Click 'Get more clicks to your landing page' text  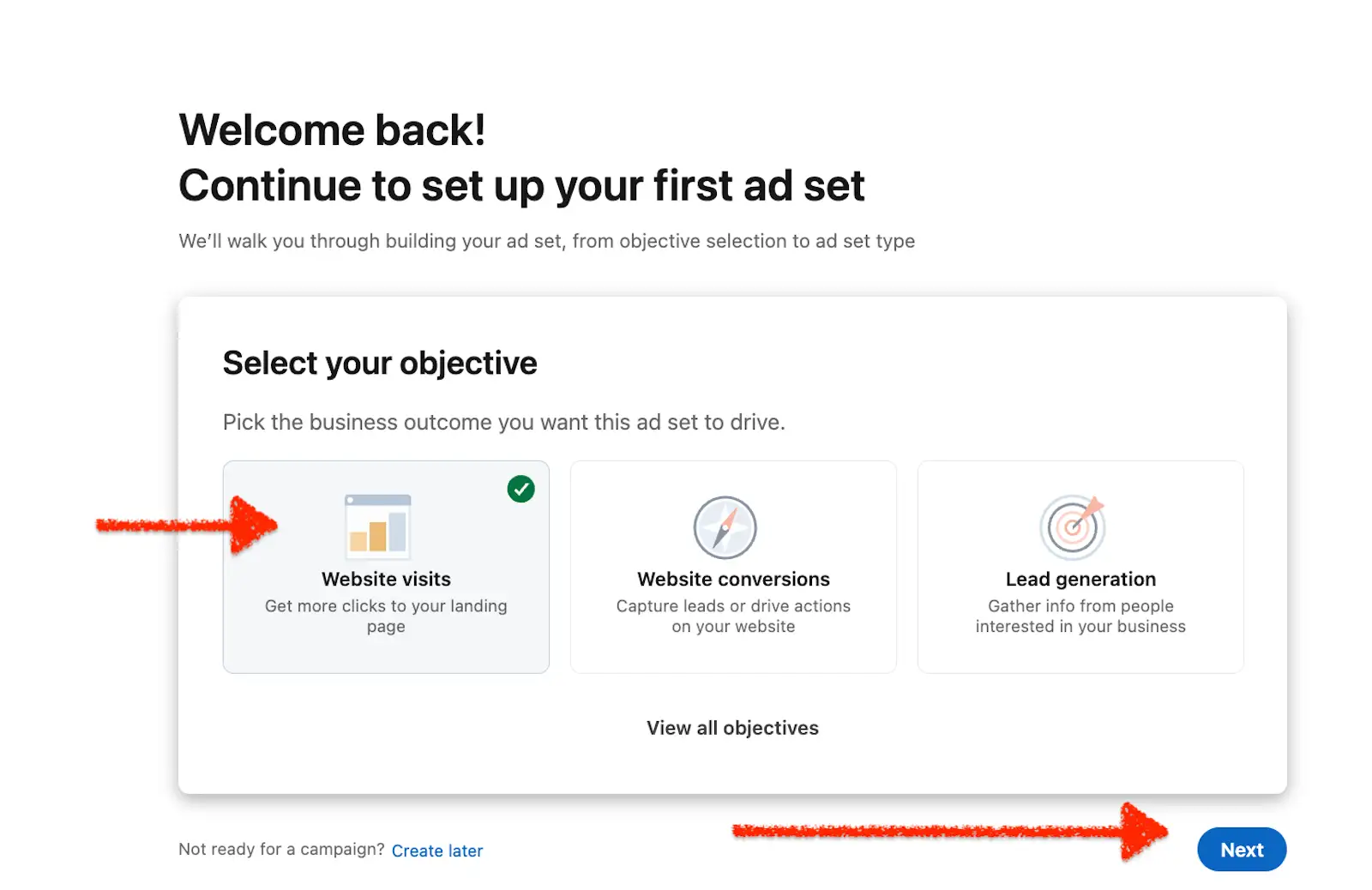[x=386, y=616]
